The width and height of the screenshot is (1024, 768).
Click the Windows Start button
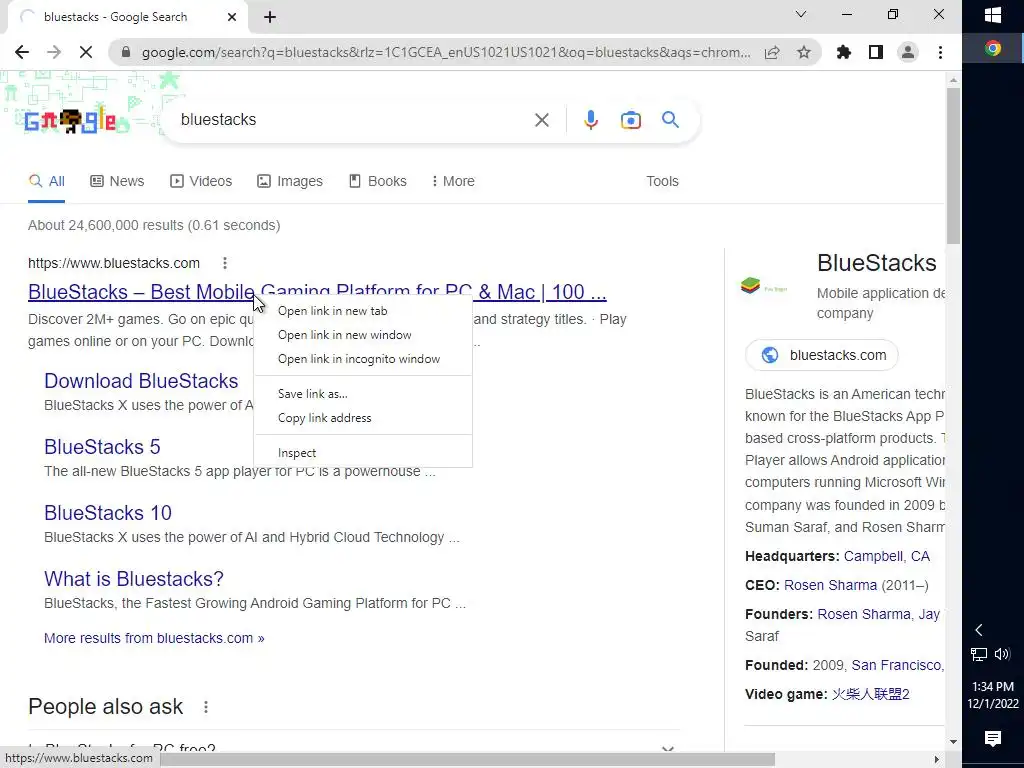tap(993, 16)
